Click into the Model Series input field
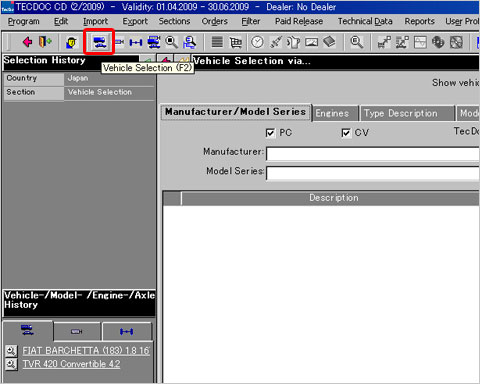The height and width of the screenshot is (384, 480). coord(373,173)
